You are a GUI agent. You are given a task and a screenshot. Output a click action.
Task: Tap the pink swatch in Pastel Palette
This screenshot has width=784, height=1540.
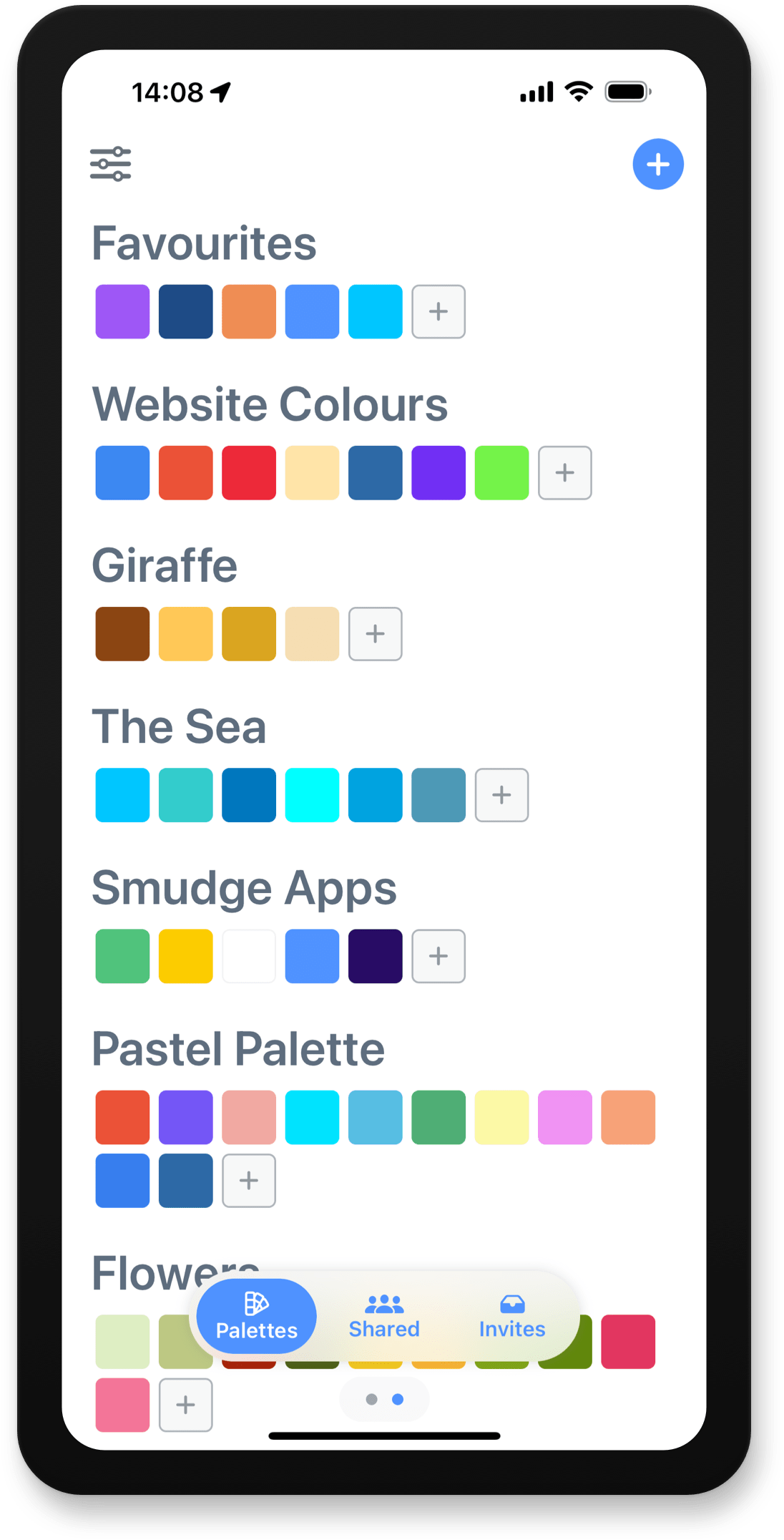[565, 1117]
